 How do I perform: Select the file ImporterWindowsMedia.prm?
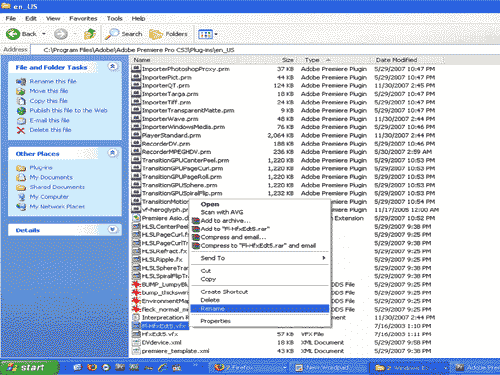(x=183, y=127)
